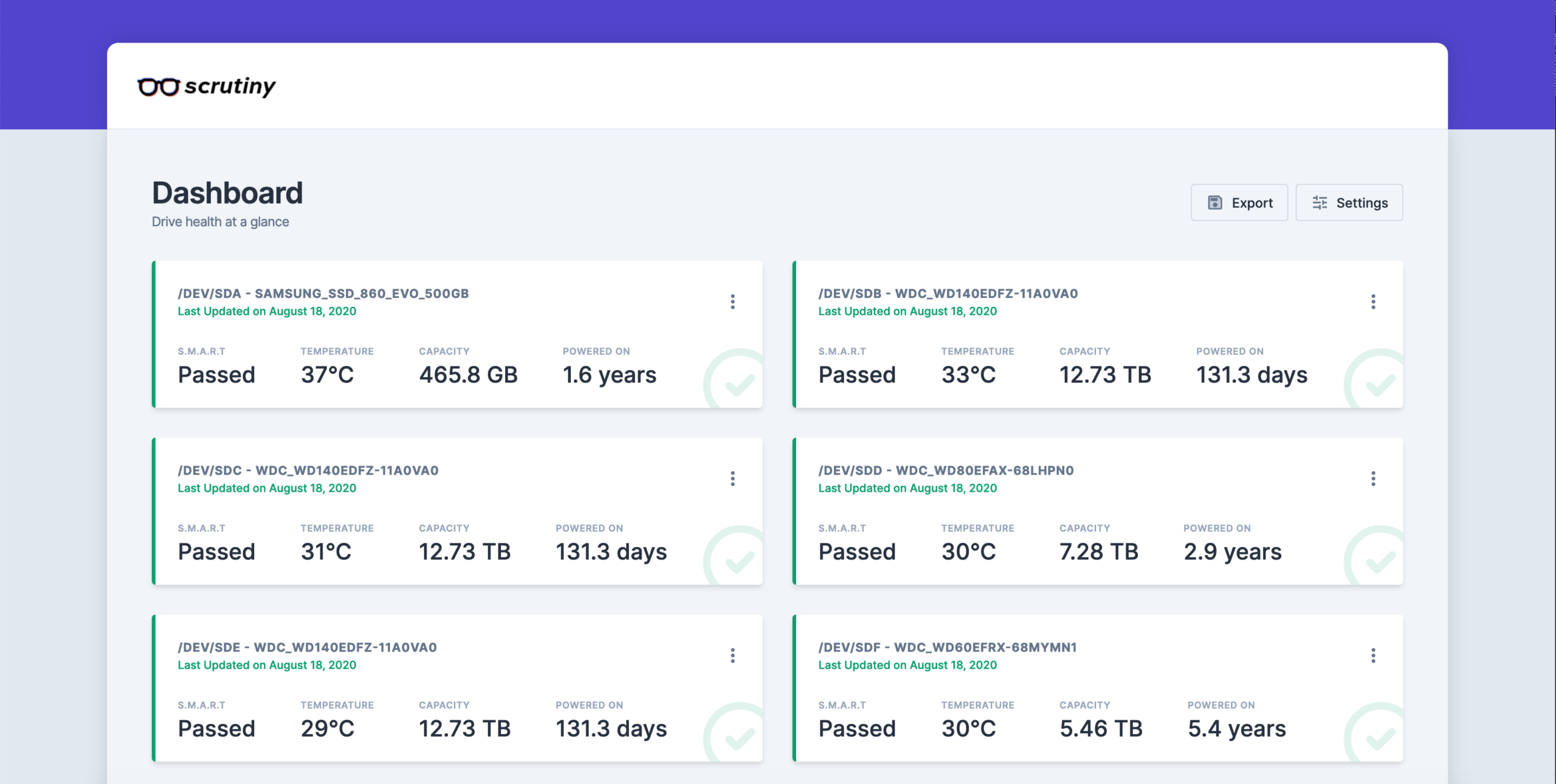Click the sliders icon on the Settings button

(1319, 202)
